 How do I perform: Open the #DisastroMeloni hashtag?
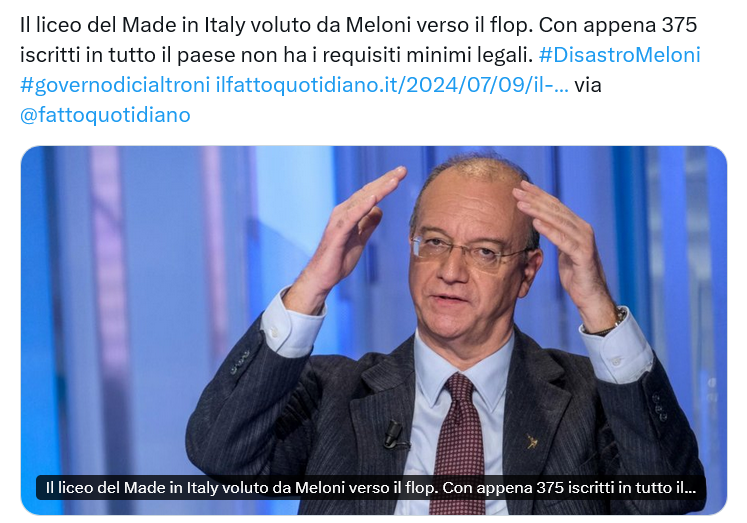tap(619, 55)
